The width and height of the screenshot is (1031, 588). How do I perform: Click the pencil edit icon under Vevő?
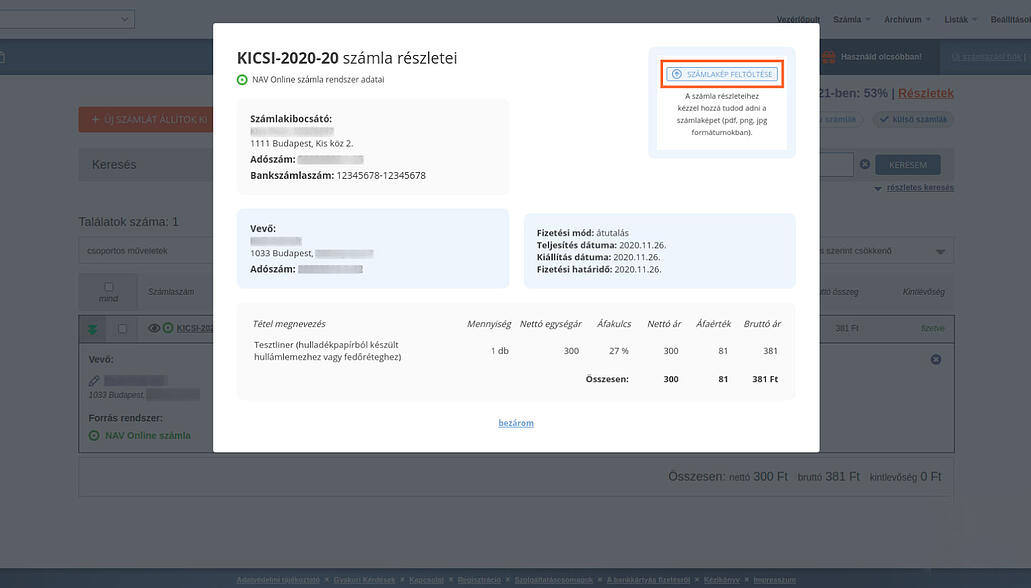[94, 381]
